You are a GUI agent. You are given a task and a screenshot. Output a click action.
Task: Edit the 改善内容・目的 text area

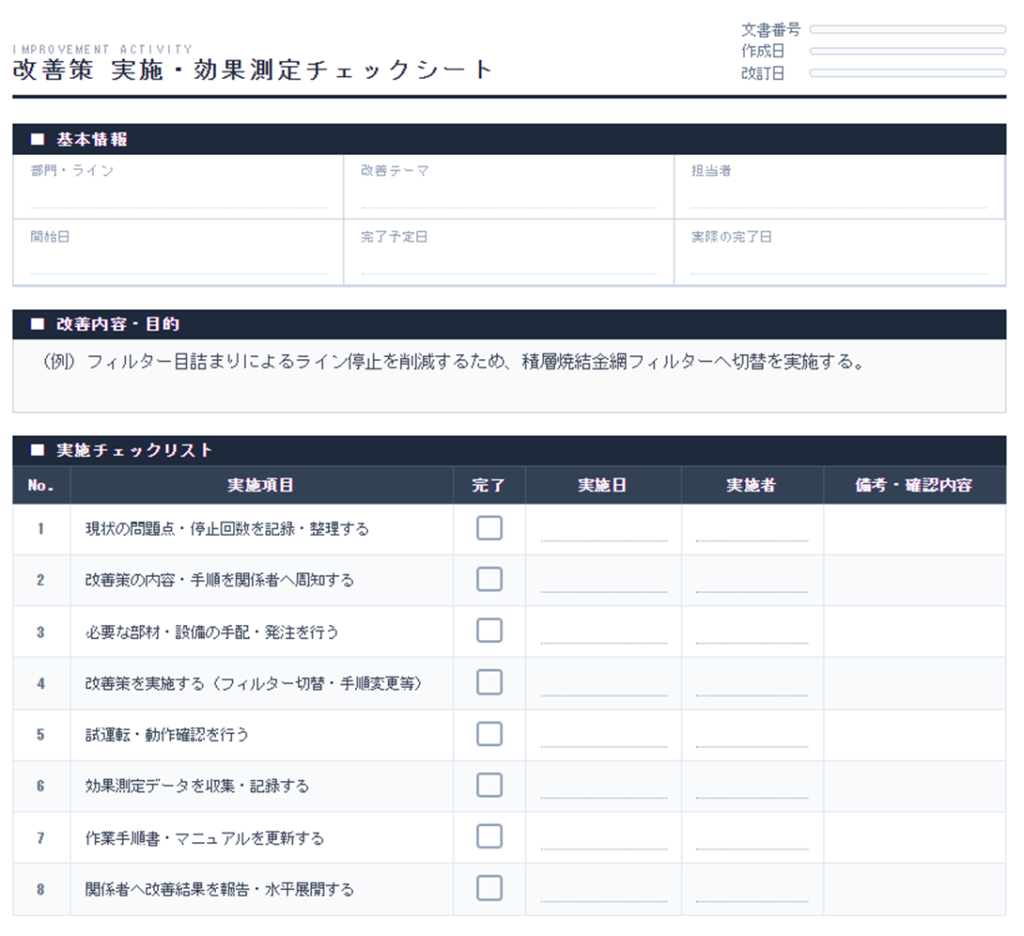508,375
